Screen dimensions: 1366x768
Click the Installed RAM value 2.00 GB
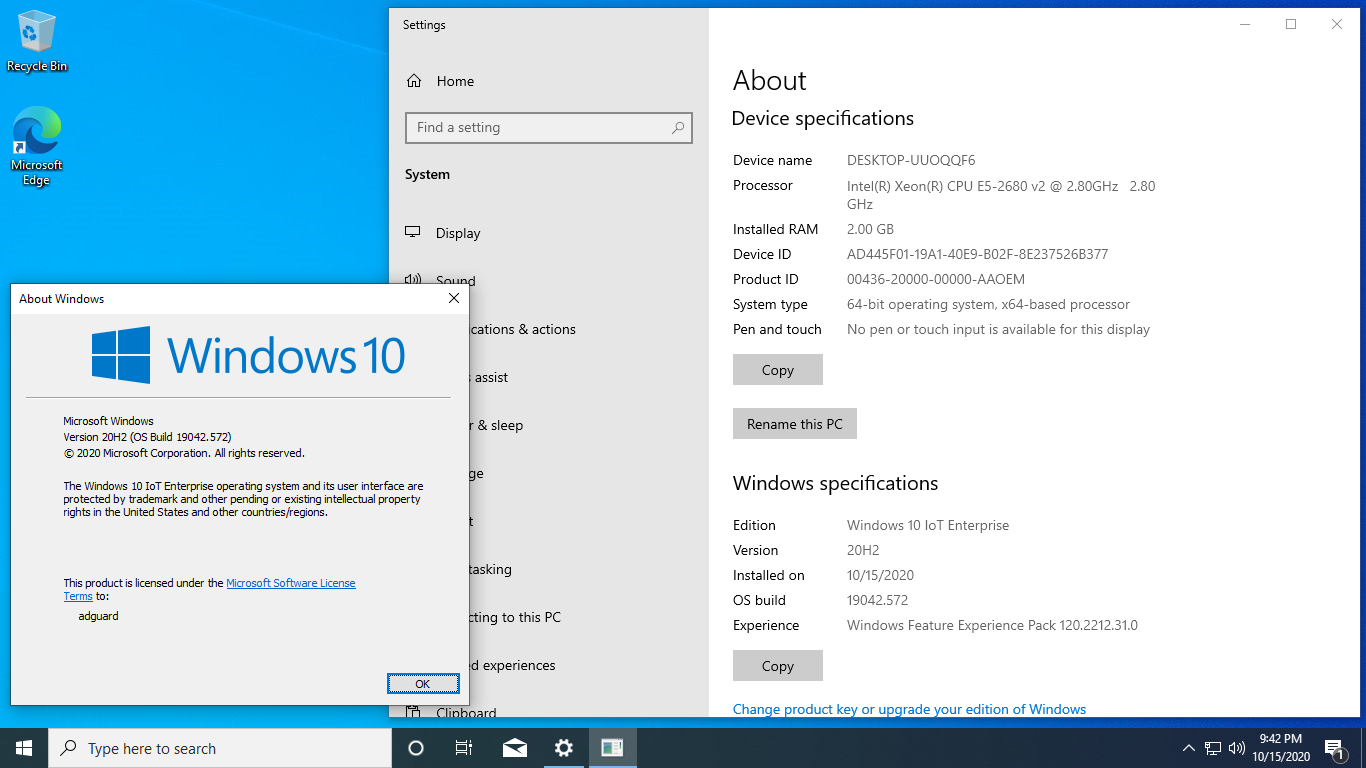(870, 229)
